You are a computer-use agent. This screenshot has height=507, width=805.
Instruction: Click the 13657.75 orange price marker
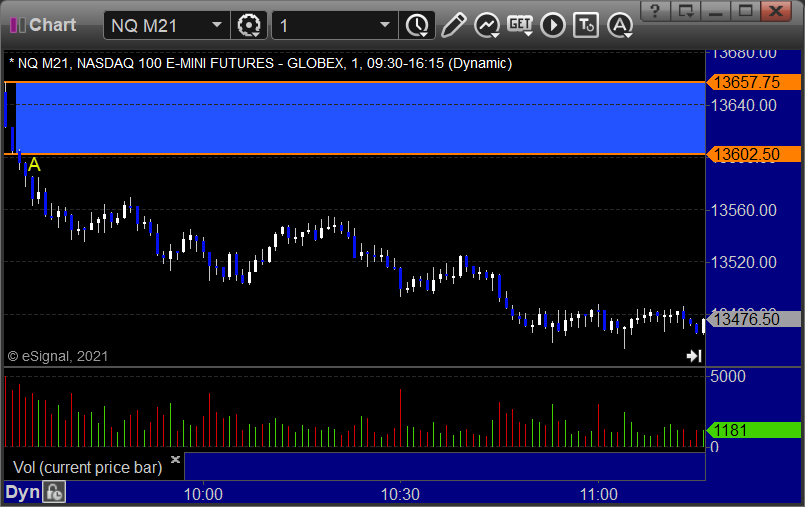[753, 82]
